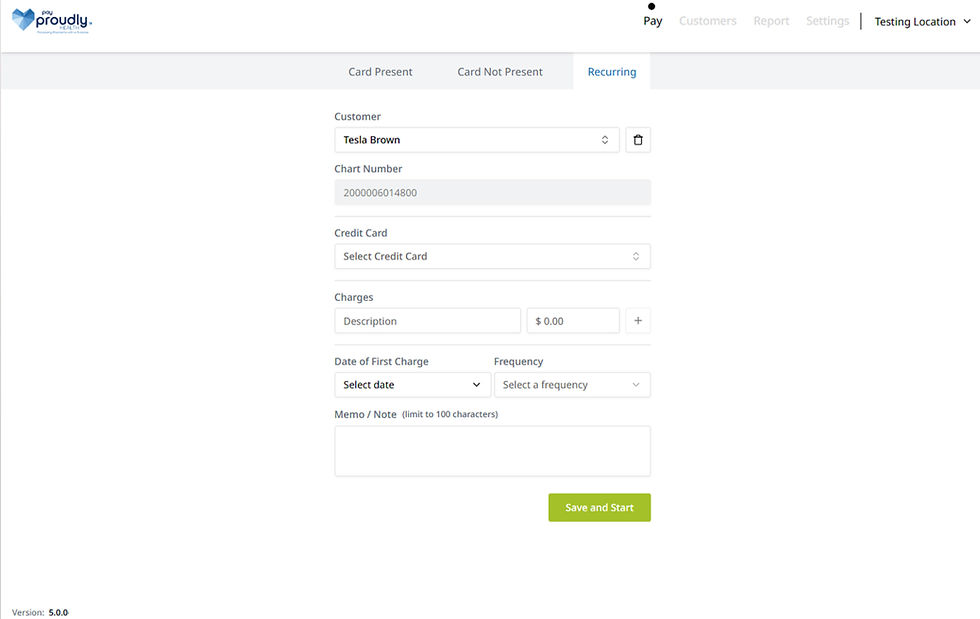Open the Customer dropdown showing Tesla Brown
The height and width of the screenshot is (619, 980).
click(476, 140)
